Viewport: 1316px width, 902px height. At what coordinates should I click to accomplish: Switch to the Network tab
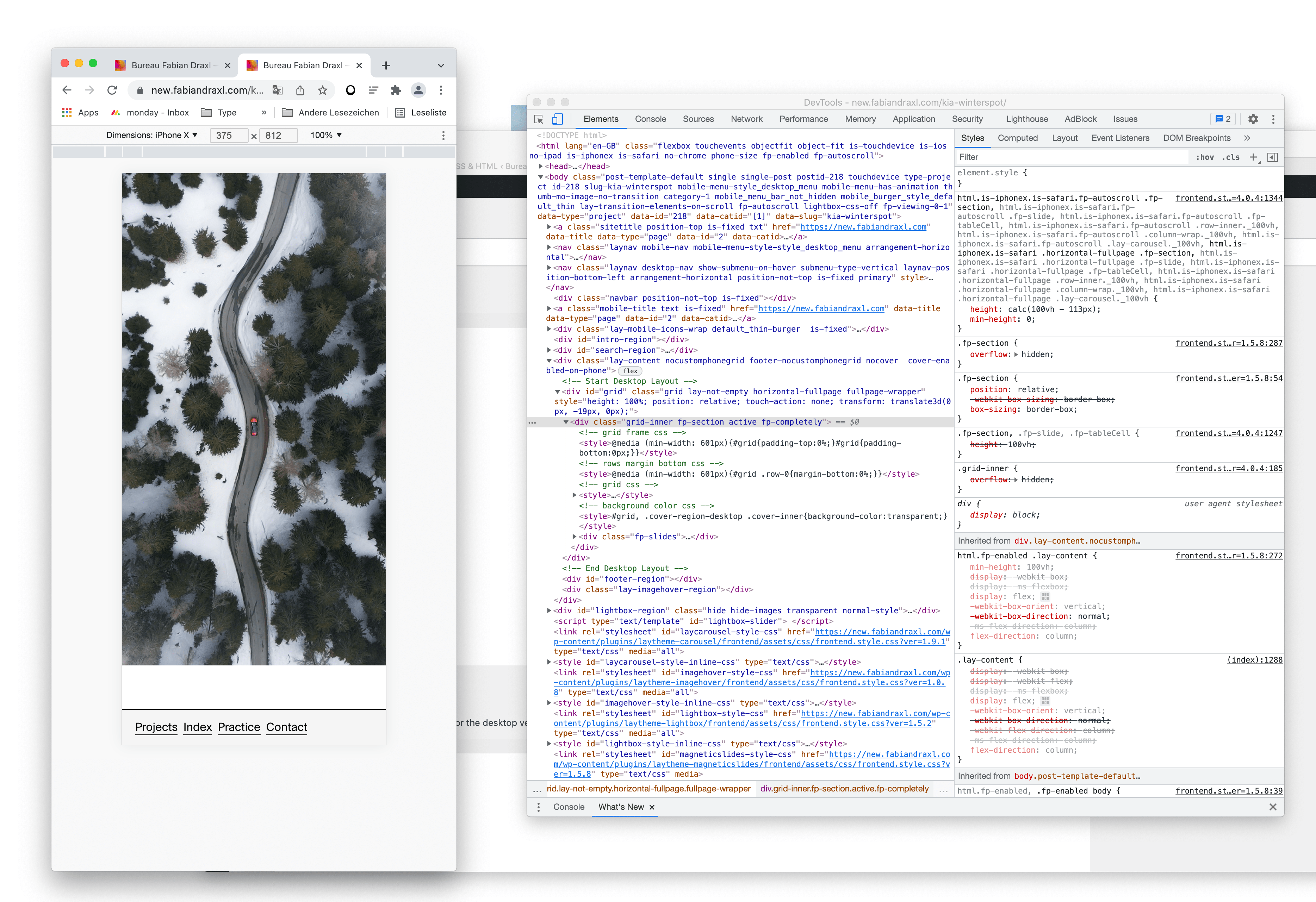746,119
